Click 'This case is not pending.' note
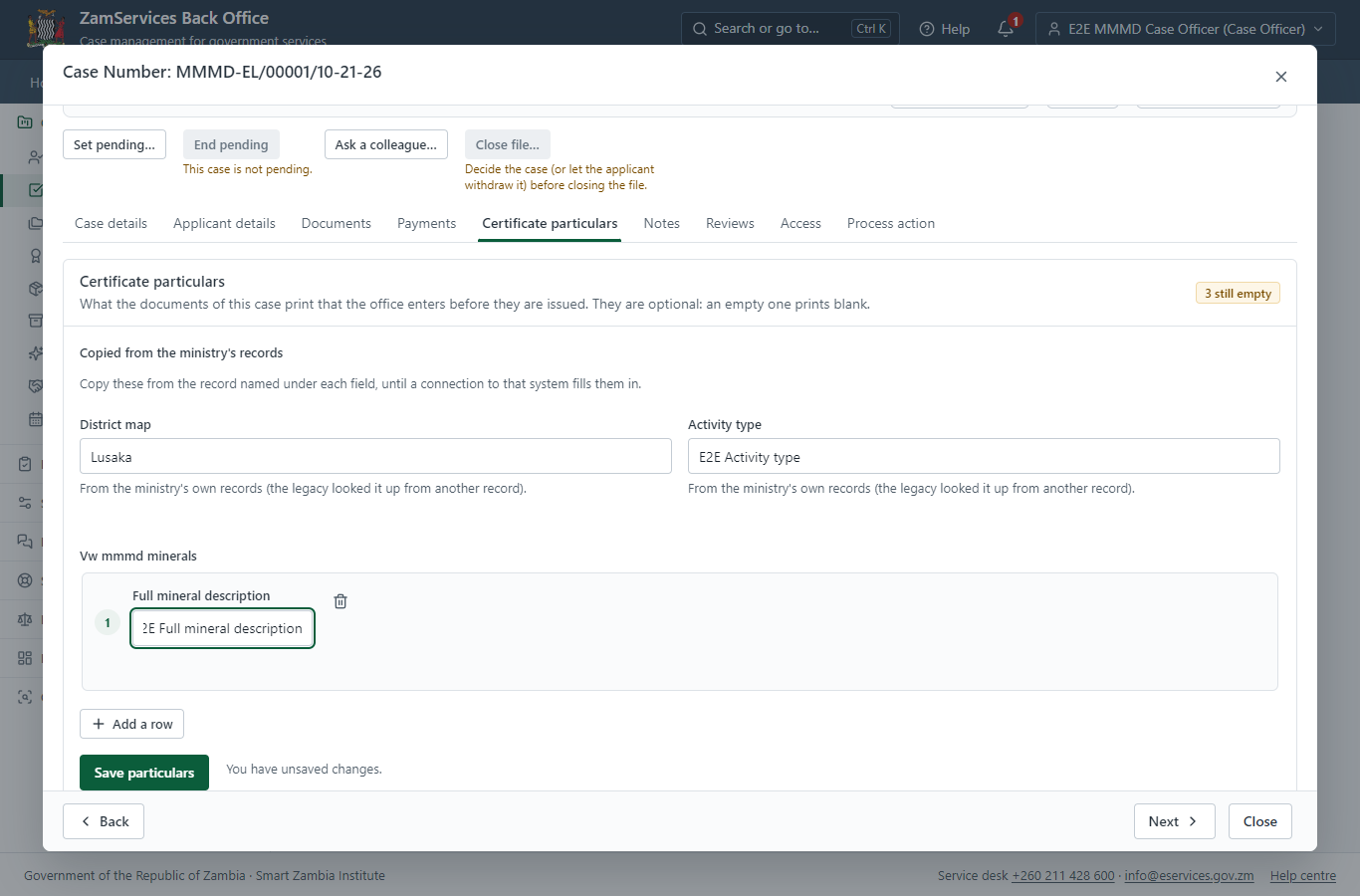Image resolution: width=1360 pixels, height=896 pixels. [248, 169]
